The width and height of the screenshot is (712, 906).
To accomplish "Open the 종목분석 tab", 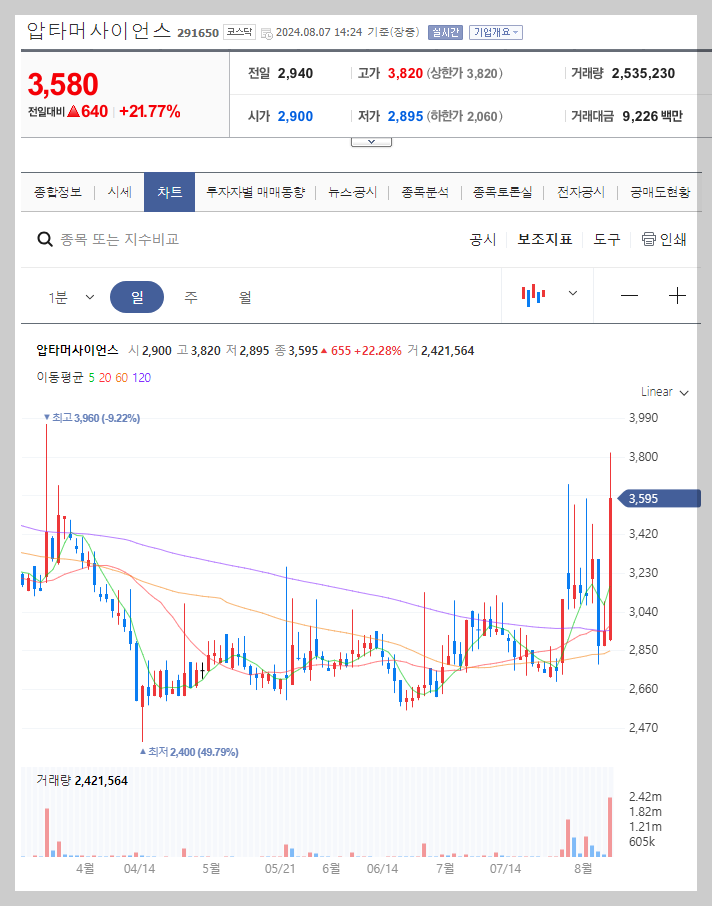I will pos(425,192).
